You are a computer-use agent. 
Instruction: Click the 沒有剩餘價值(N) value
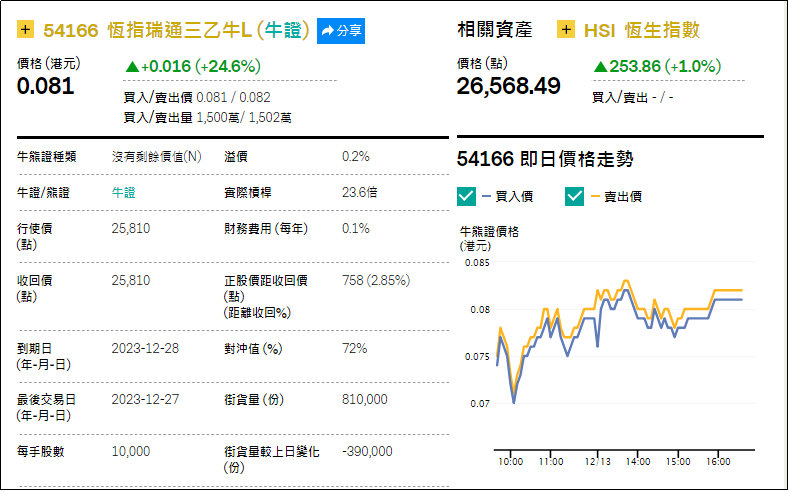tap(156, 157)
